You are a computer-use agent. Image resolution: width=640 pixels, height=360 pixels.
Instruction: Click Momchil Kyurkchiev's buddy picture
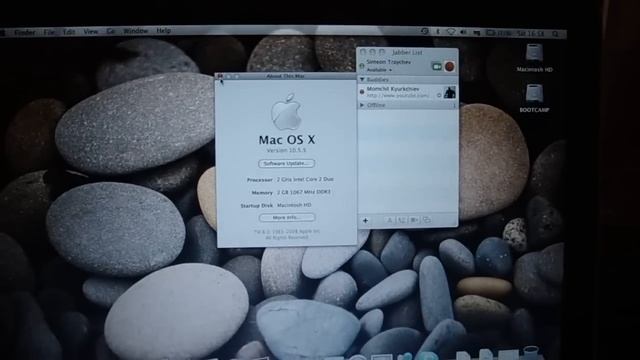pyautogui.click(x=450, y=92)
